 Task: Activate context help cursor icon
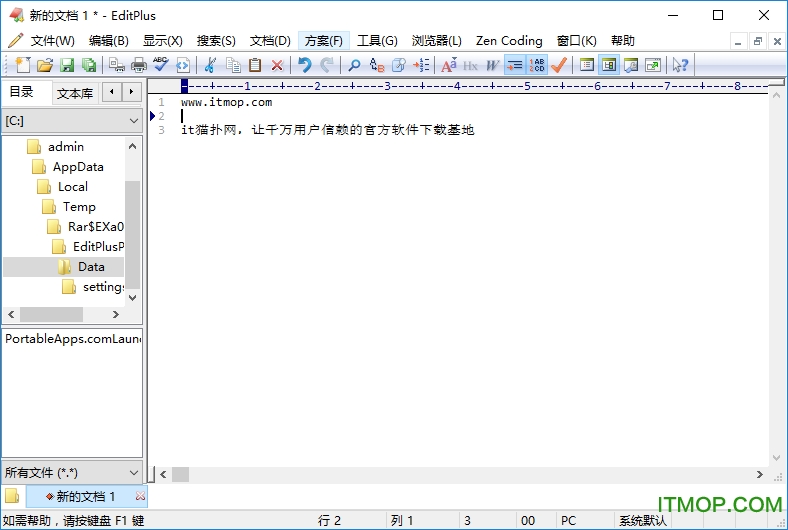point(680,65)
